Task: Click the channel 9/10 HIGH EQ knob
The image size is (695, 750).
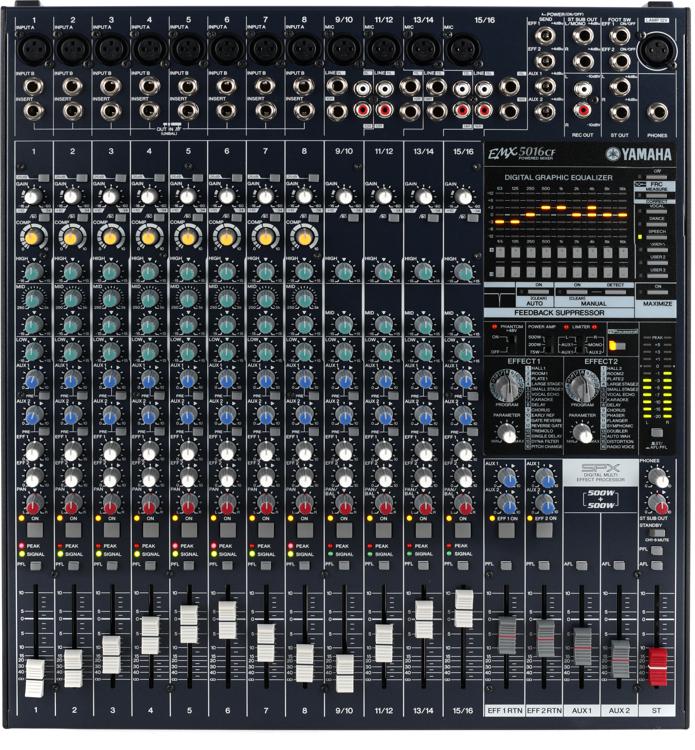Action: coord(344,271)
